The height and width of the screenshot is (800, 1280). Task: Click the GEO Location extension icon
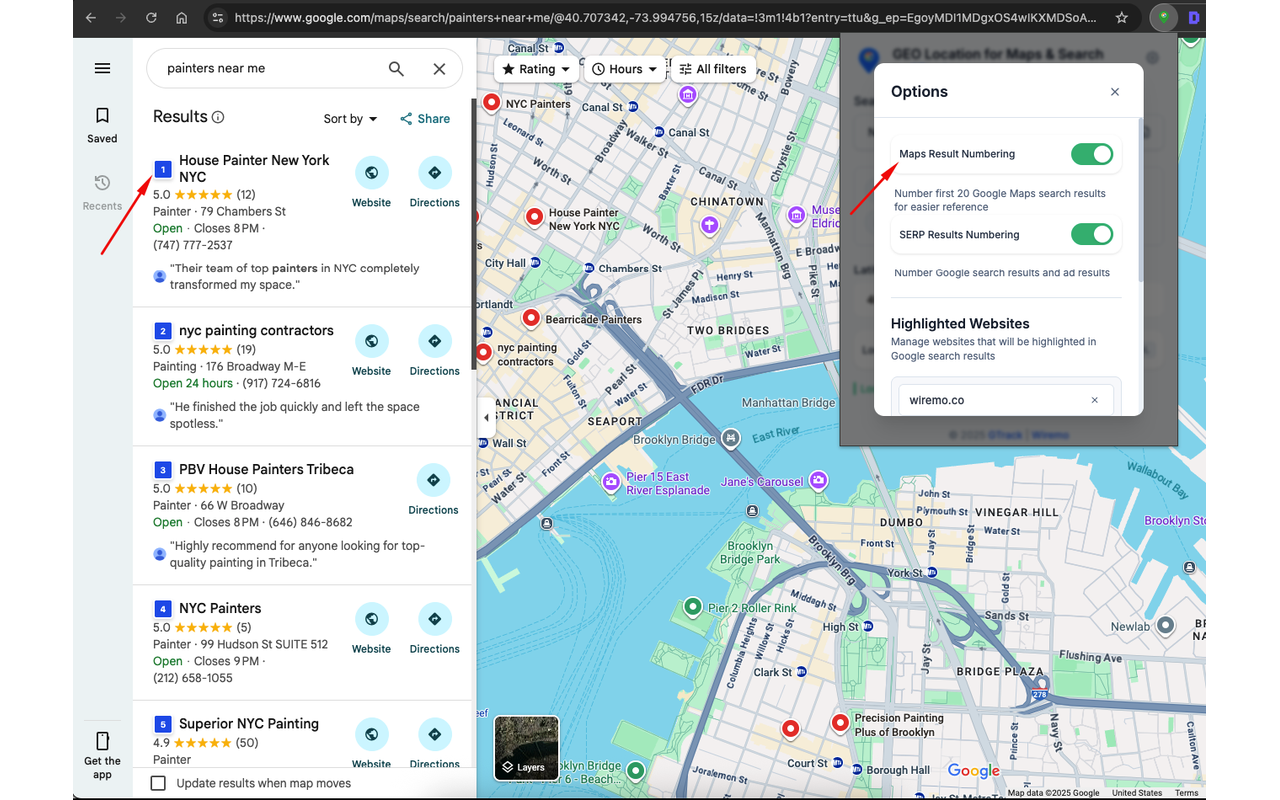[1163, 18]
